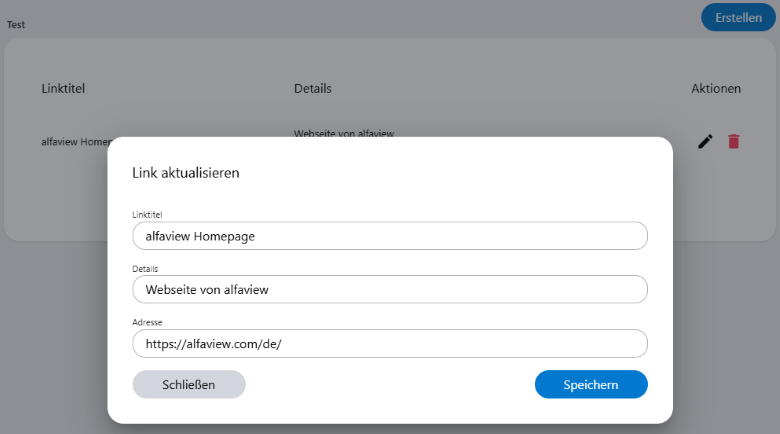The width and height of the screenshot is (780, 434).
Task: Click the pencil edit icon in Aktionen
Action: tap(705, 142)
